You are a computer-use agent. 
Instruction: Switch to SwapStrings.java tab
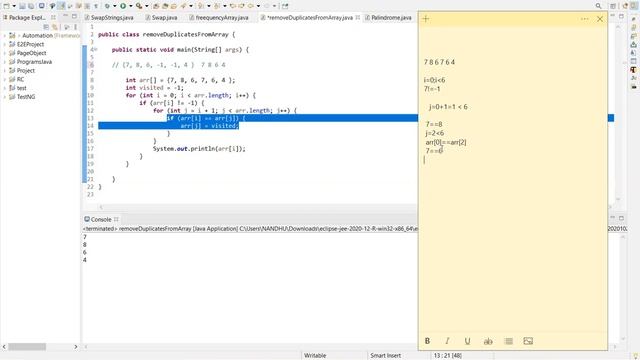[109, 18]
